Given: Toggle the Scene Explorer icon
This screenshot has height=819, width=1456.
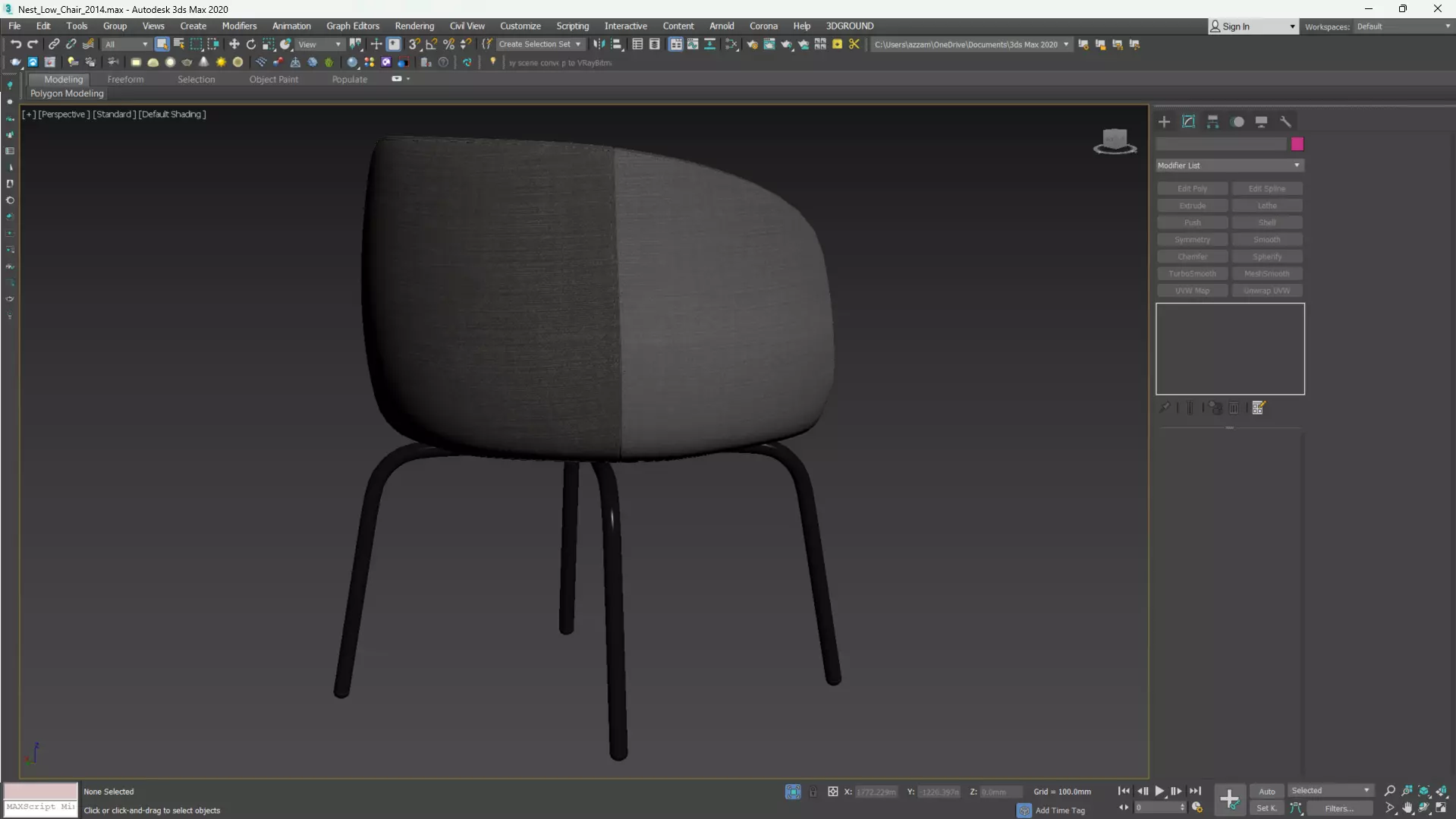Looking at the screenshot, I should pos(637,44).
